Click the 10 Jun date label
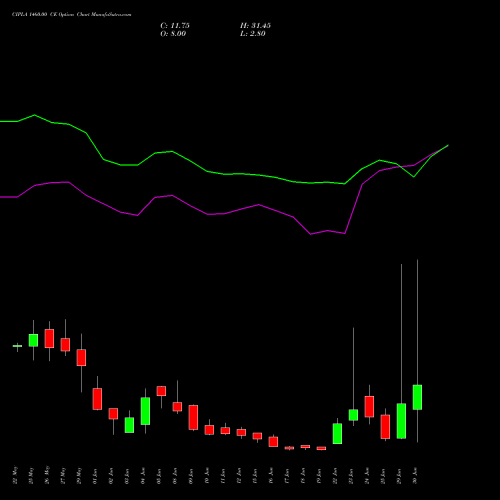500x500 pixels. coord(207,476)
